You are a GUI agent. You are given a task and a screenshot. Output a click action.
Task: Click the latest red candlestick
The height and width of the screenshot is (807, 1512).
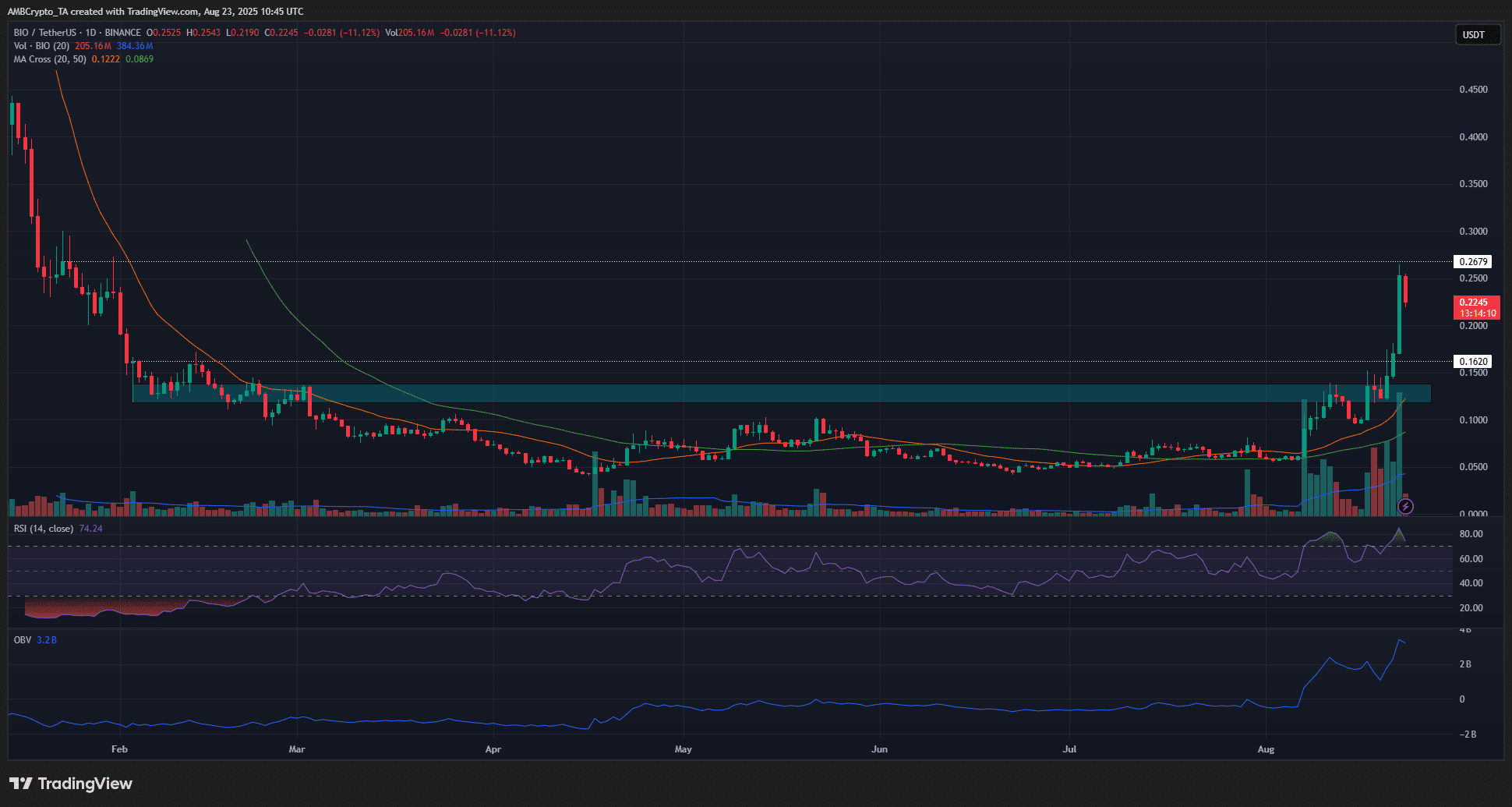coord(1405,290)
